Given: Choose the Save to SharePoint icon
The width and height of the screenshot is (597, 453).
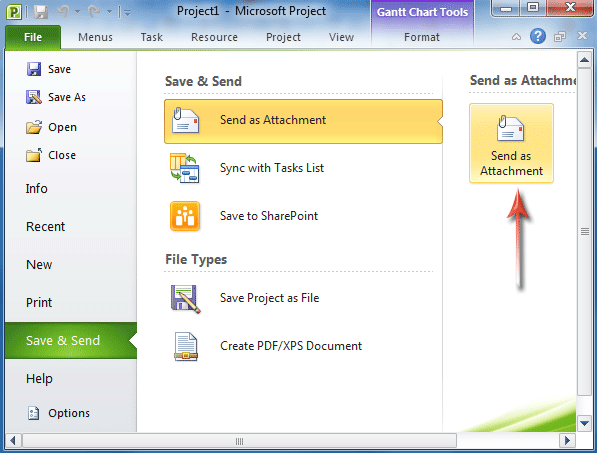Looking at the screenshot, I should point(185,216).
